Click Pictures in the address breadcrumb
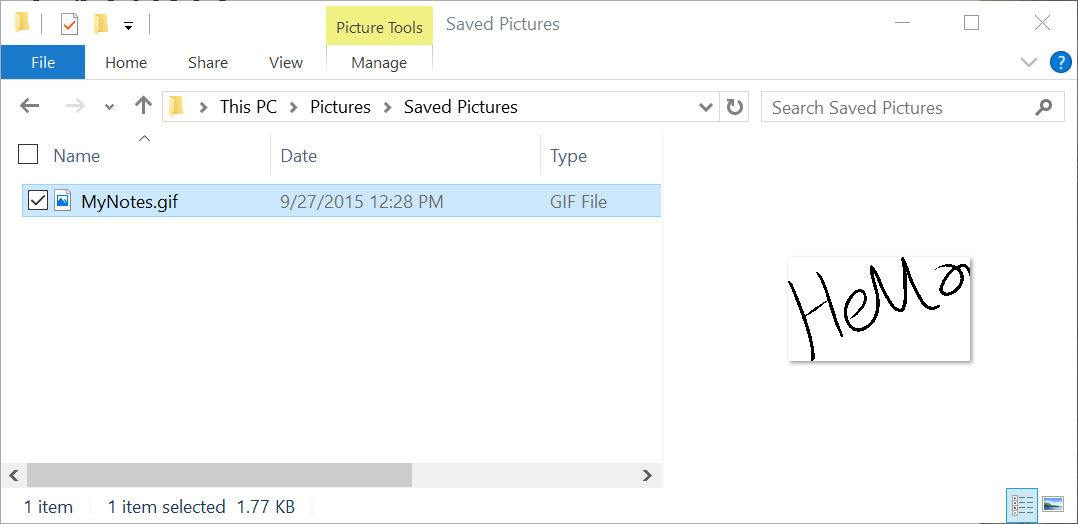The width and height of the screenshot is (1078, 524). click(340, 107)
